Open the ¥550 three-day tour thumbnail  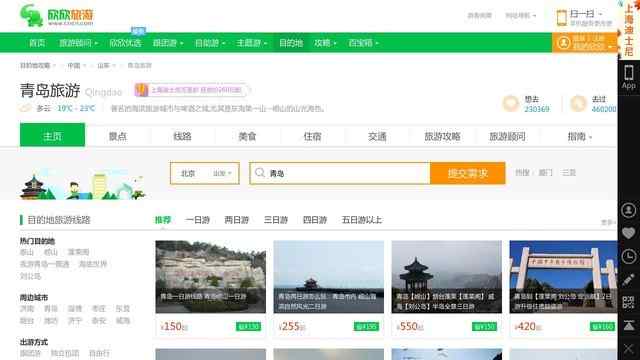coord(447,277)
